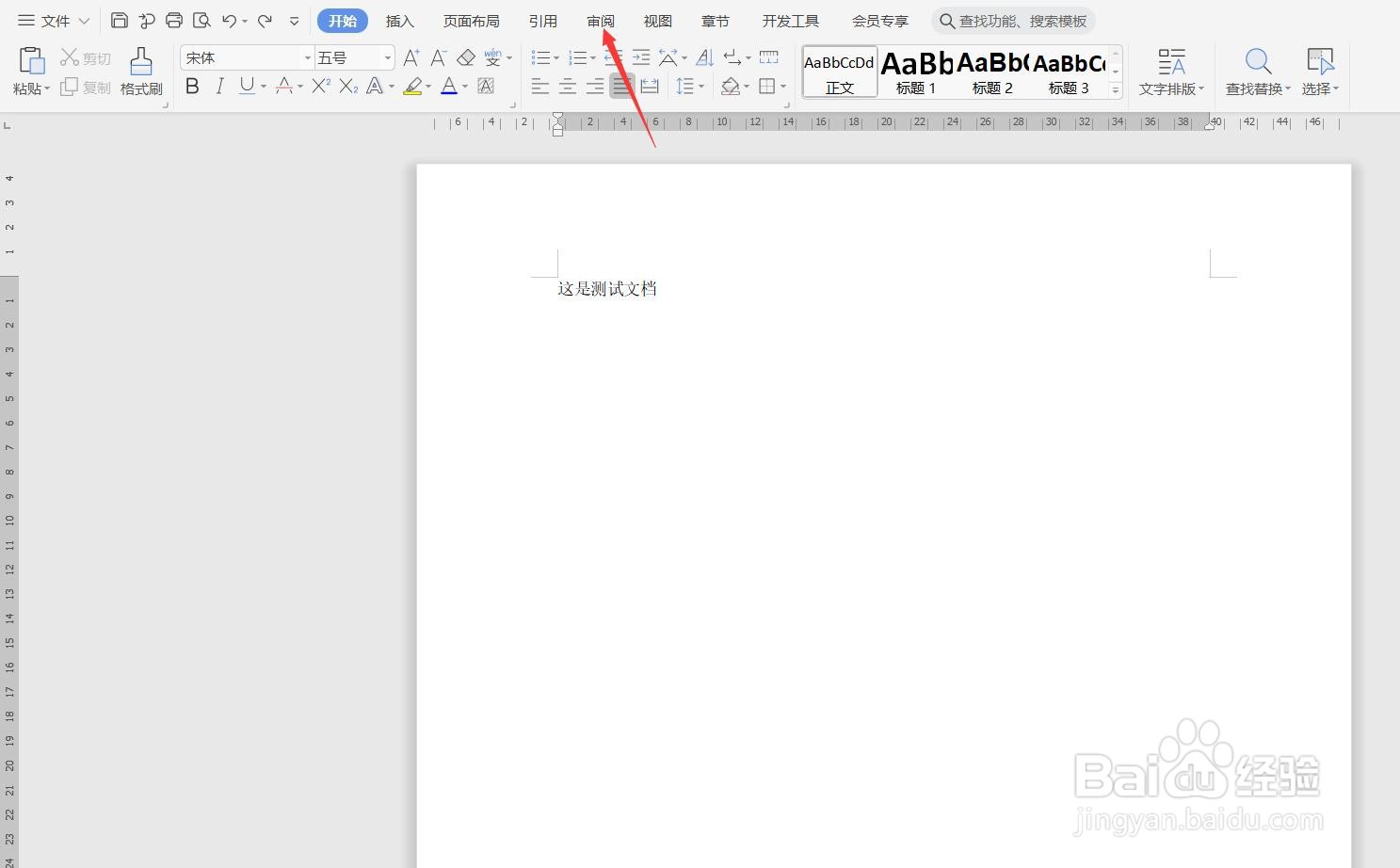Set paragraph alignment to right
The width and height of the screenshot is (1400, 868).
click(x=595, y=87)
